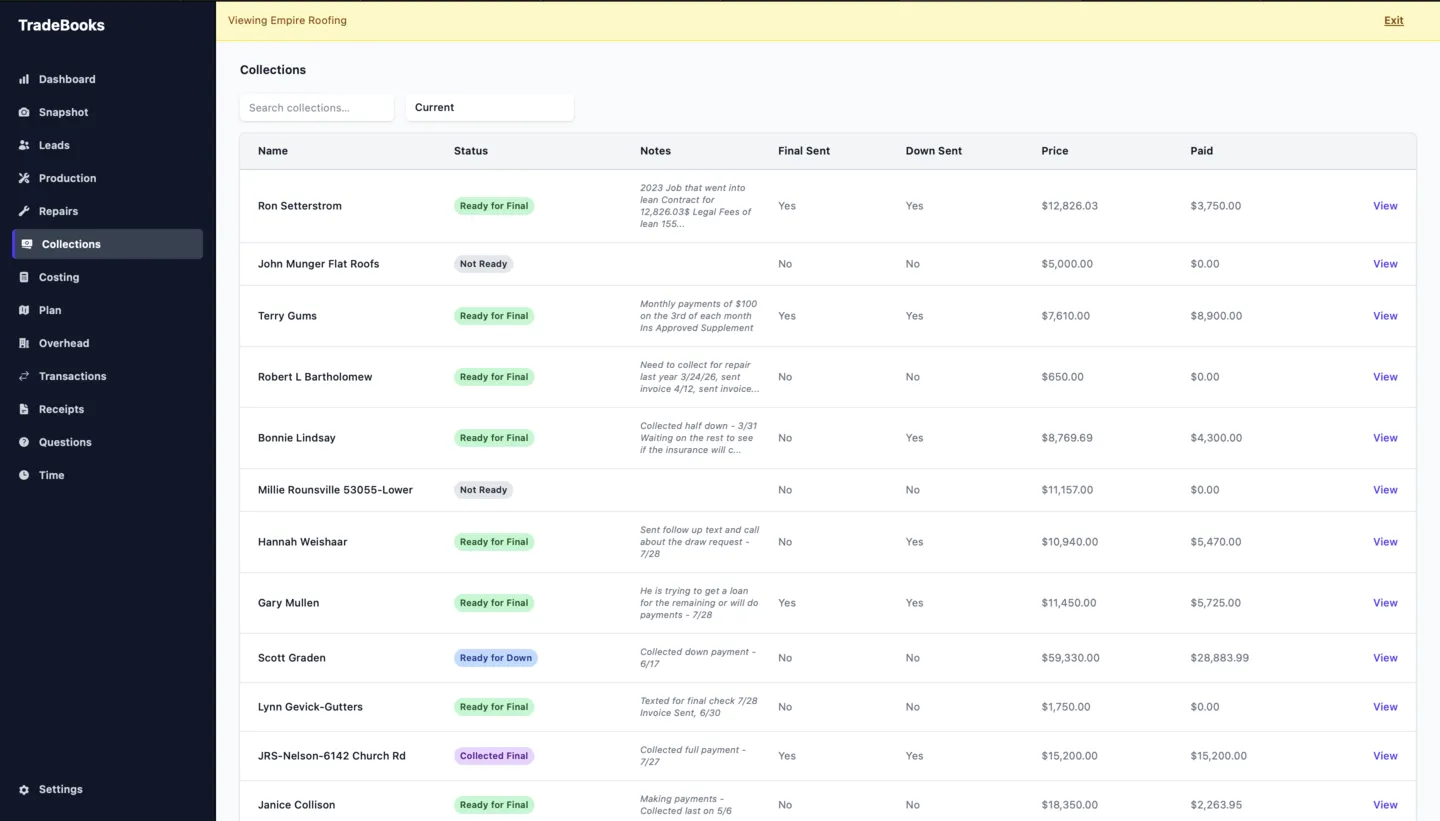Open Production via its tools icon
Screen dimensions: 1440x821
tap(24, 178)
